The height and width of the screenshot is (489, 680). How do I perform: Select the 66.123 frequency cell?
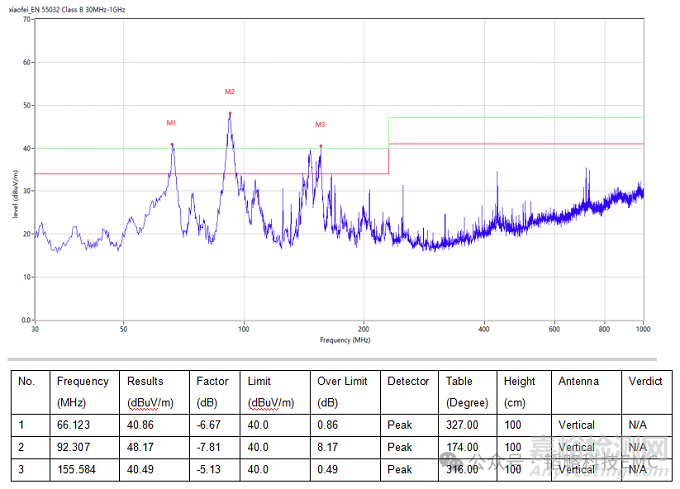75,425
